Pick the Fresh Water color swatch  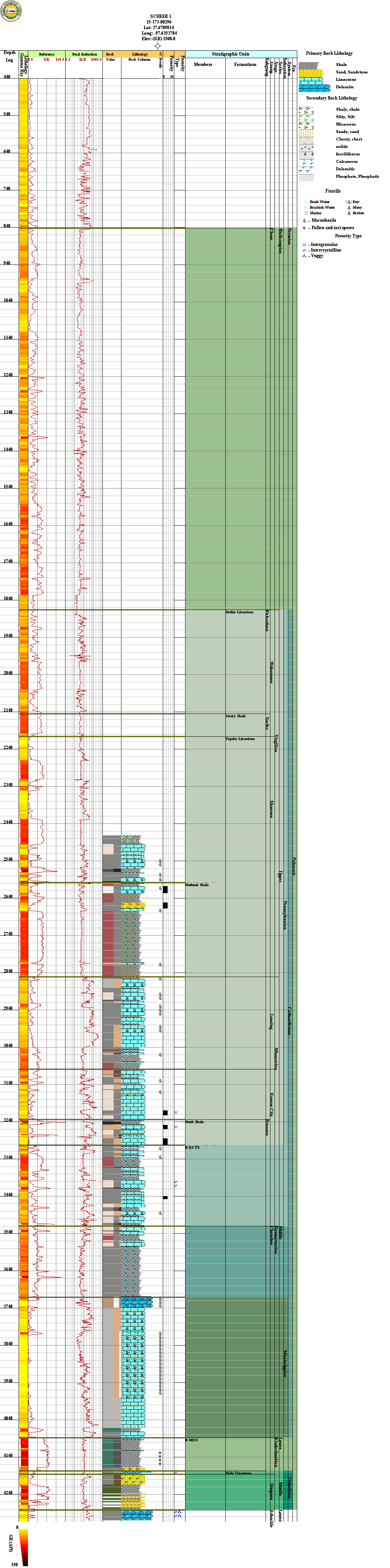coord(306,202)
